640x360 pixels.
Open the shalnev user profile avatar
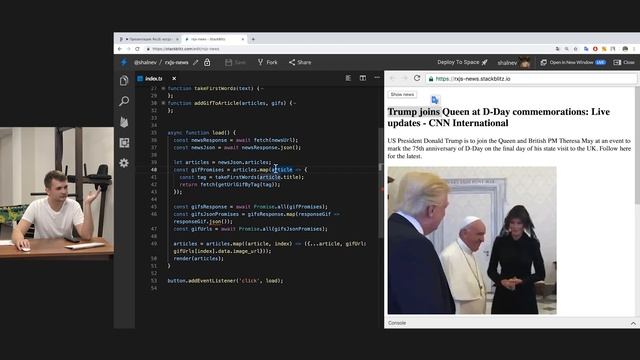pyautogui.click(x=525, y=62)
